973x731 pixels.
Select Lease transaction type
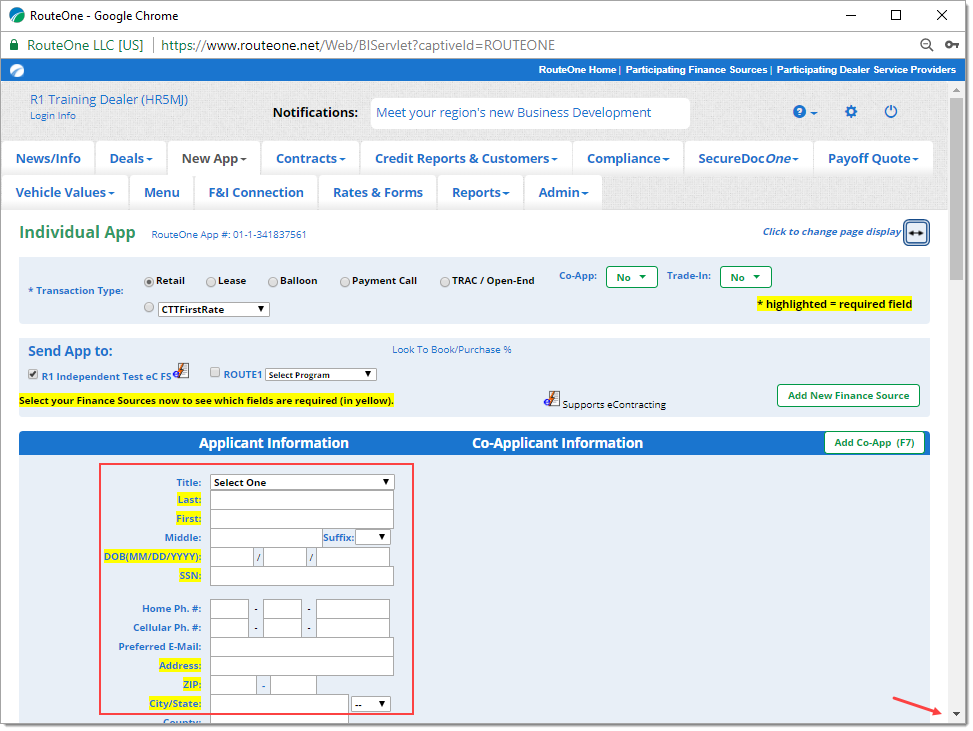click(x=211, y=282)
